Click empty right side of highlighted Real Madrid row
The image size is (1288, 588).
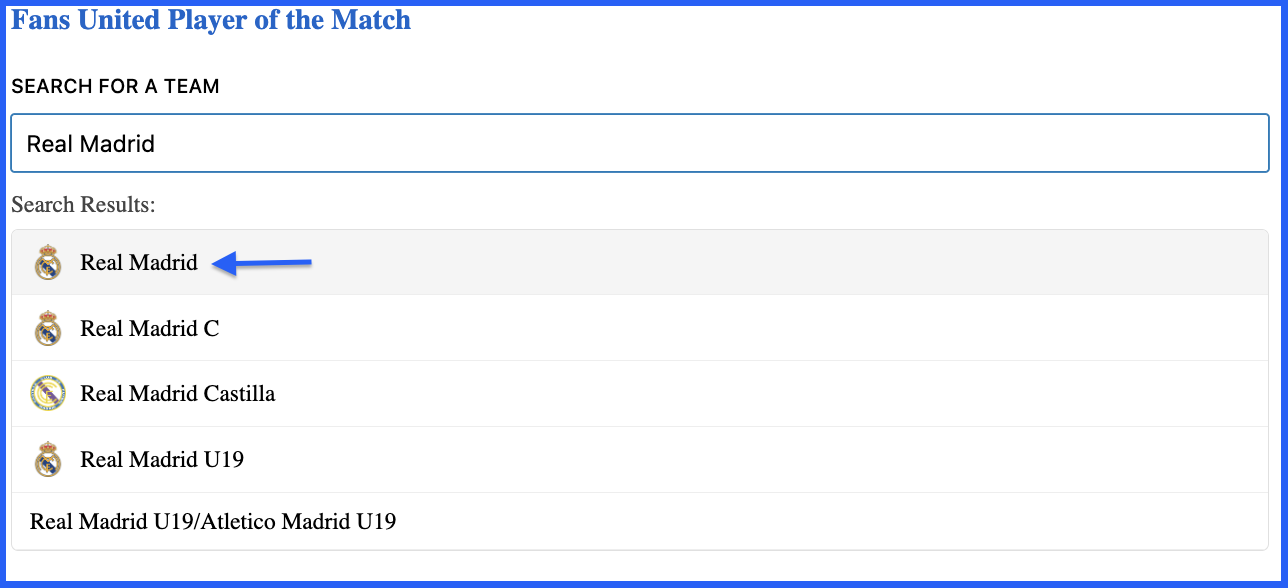pos(790,263)
